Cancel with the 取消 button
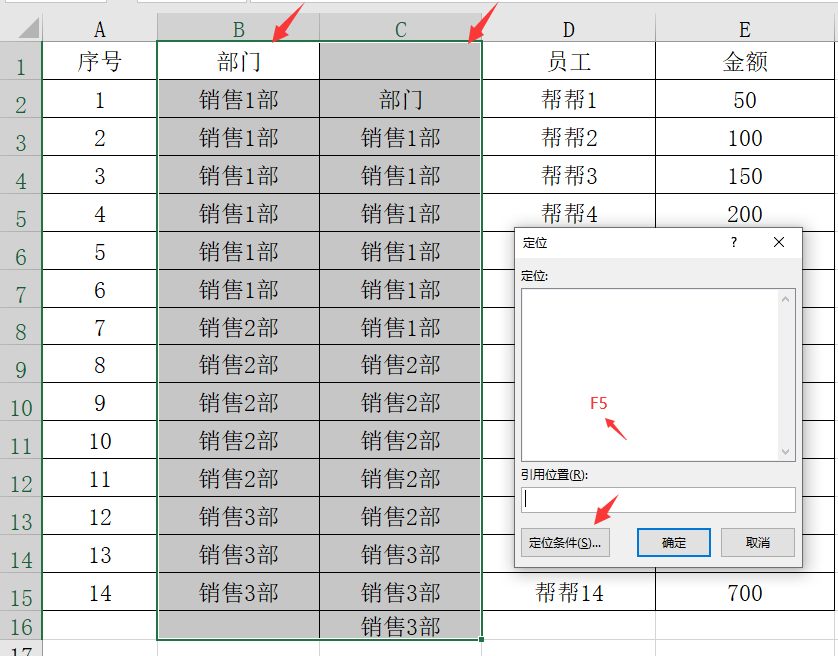This screenshot has width=838, height=656. coord(757,543)
